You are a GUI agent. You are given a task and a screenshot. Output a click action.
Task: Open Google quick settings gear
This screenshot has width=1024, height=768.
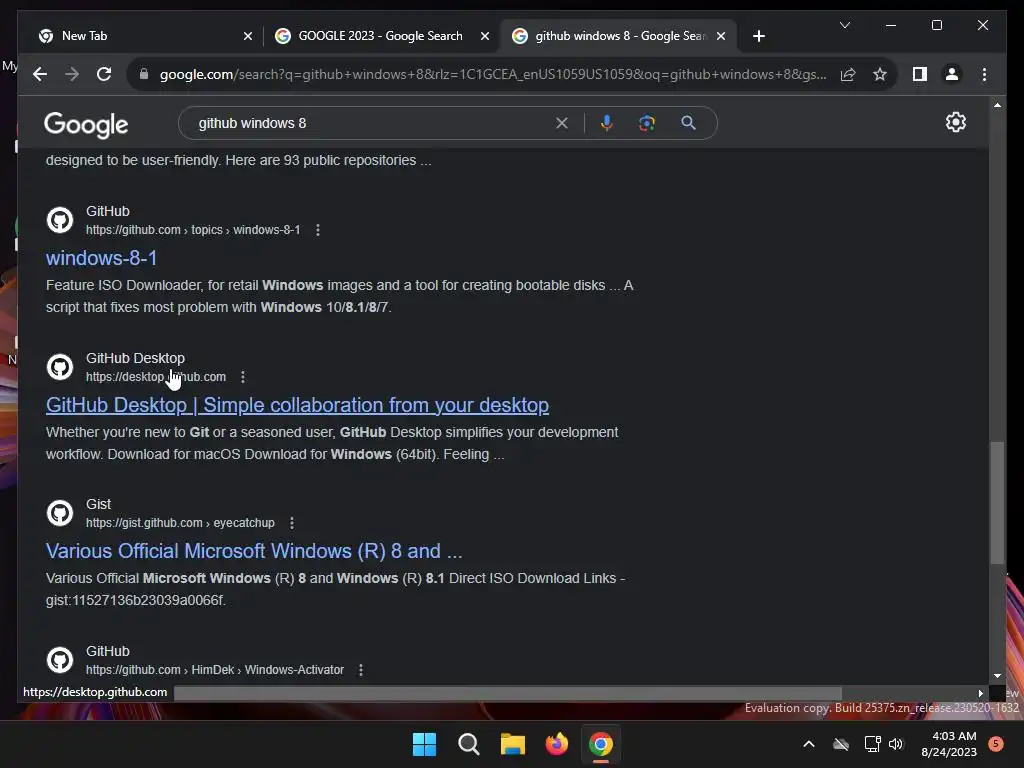coord(955,122)
